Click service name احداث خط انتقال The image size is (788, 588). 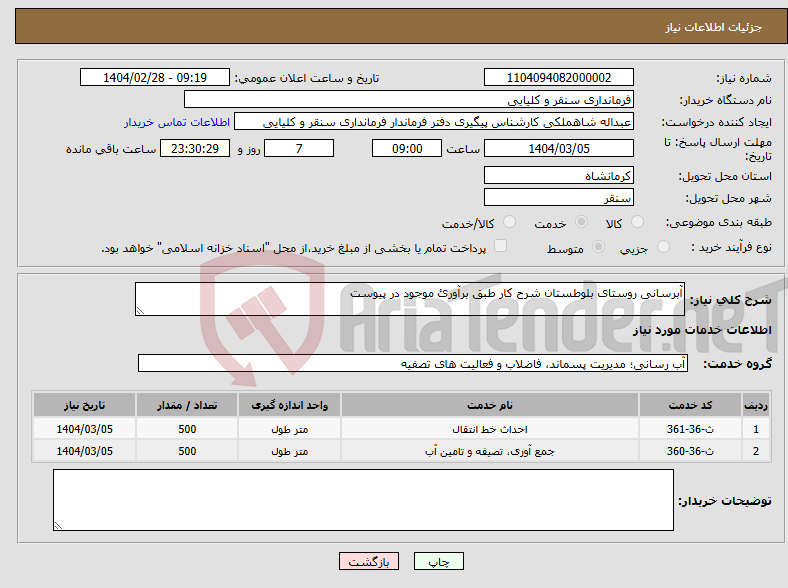pyautogui.click(x=490, y=429)
